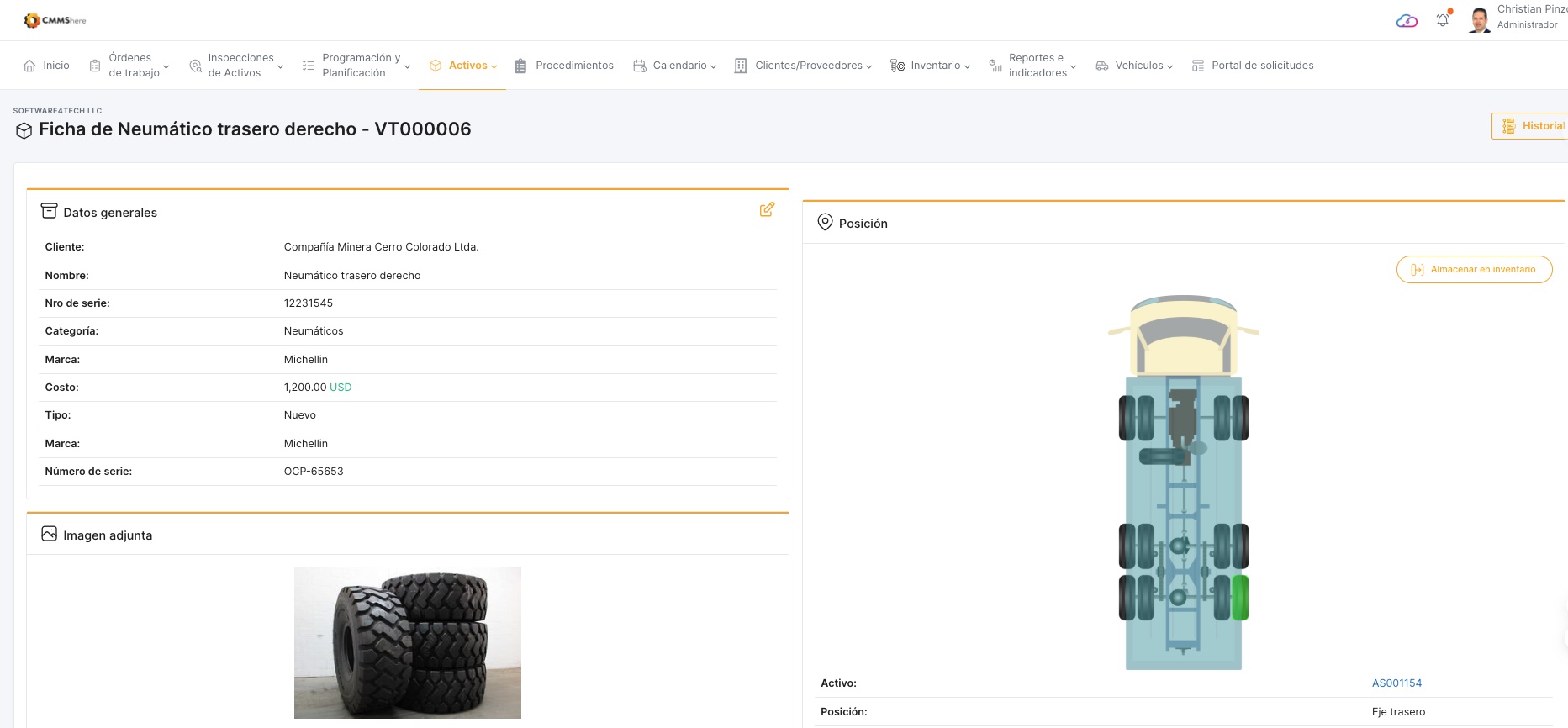Open the notifications bell
Screen dimensions: 1568x728
[1443, 20]
